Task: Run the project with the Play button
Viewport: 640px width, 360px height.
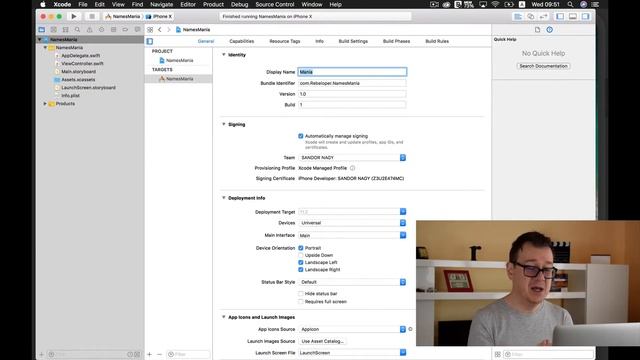Action: tap(74, 16)
